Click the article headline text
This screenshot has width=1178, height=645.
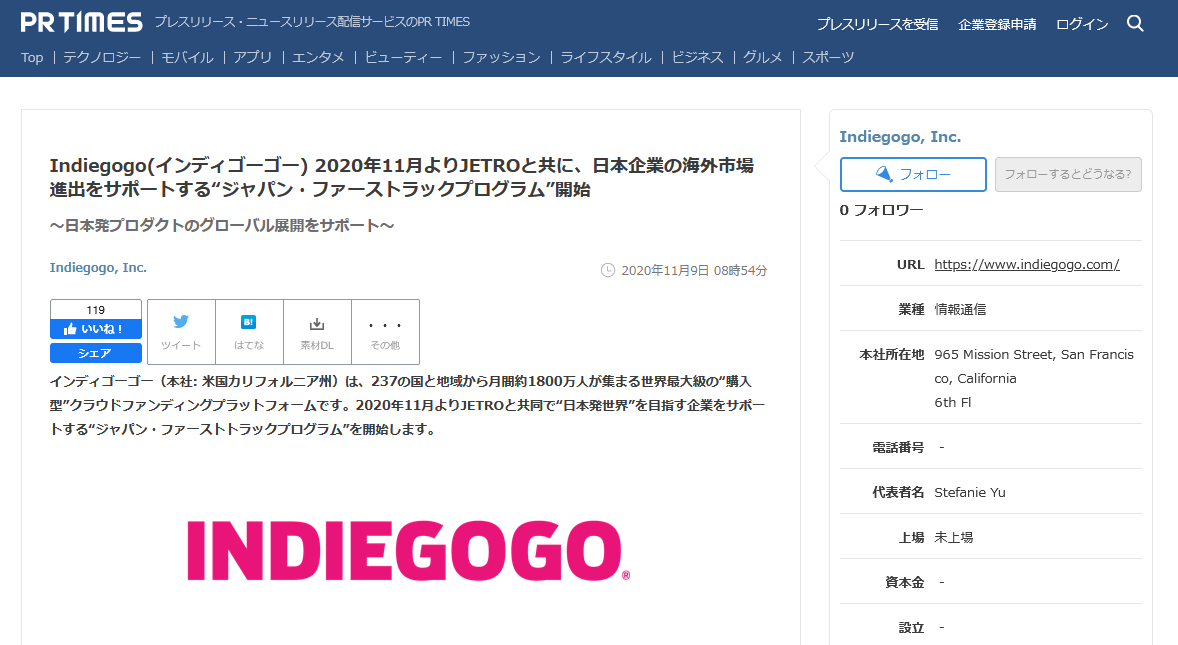point(402,177)
